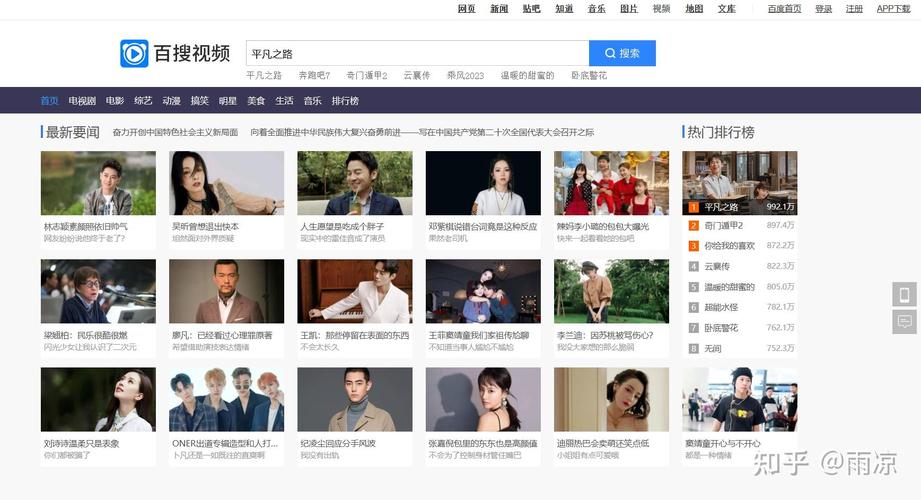This screenshot has height=500, width=921.
Task: Switch to the 电影 tab
Action: [115, 100]
